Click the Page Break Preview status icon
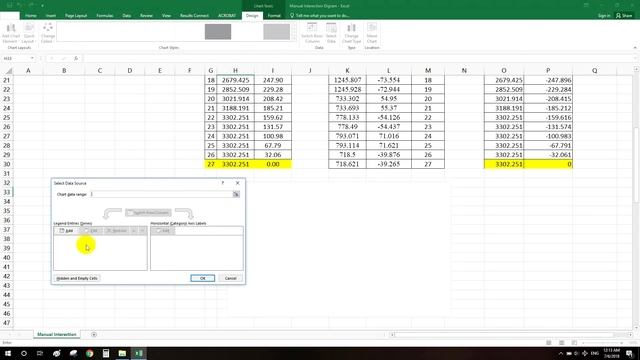The image size is (640, 360). (574, 343)
